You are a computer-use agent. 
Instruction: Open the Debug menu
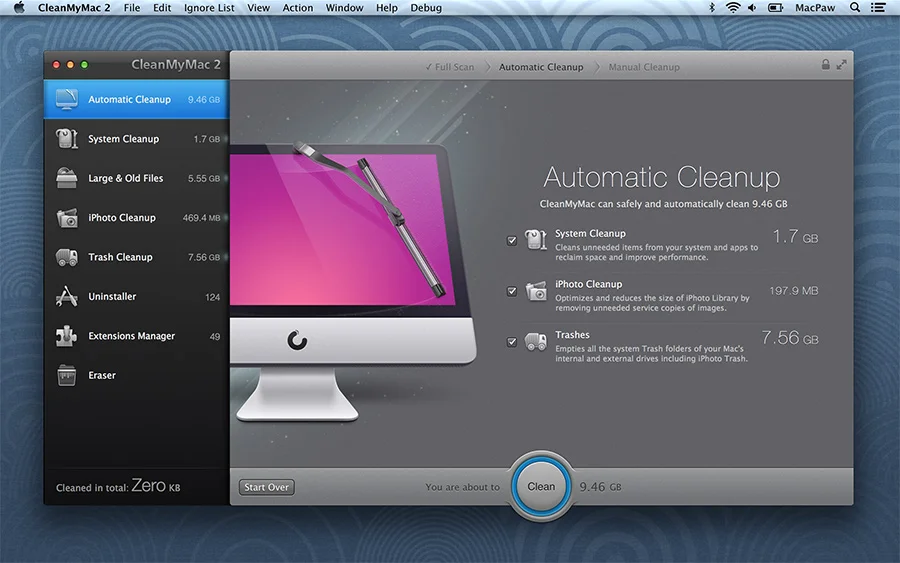tap(426, 7)
